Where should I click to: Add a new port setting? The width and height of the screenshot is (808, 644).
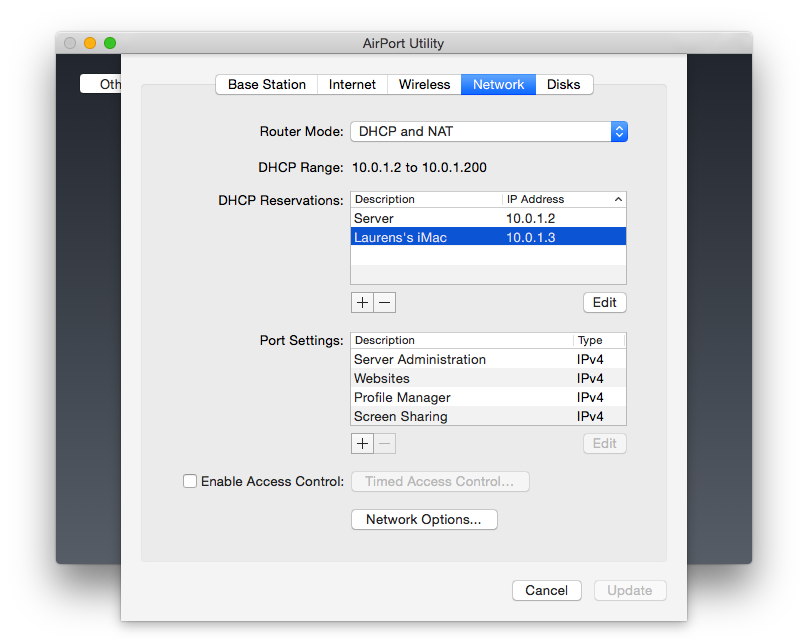(362, 444)
